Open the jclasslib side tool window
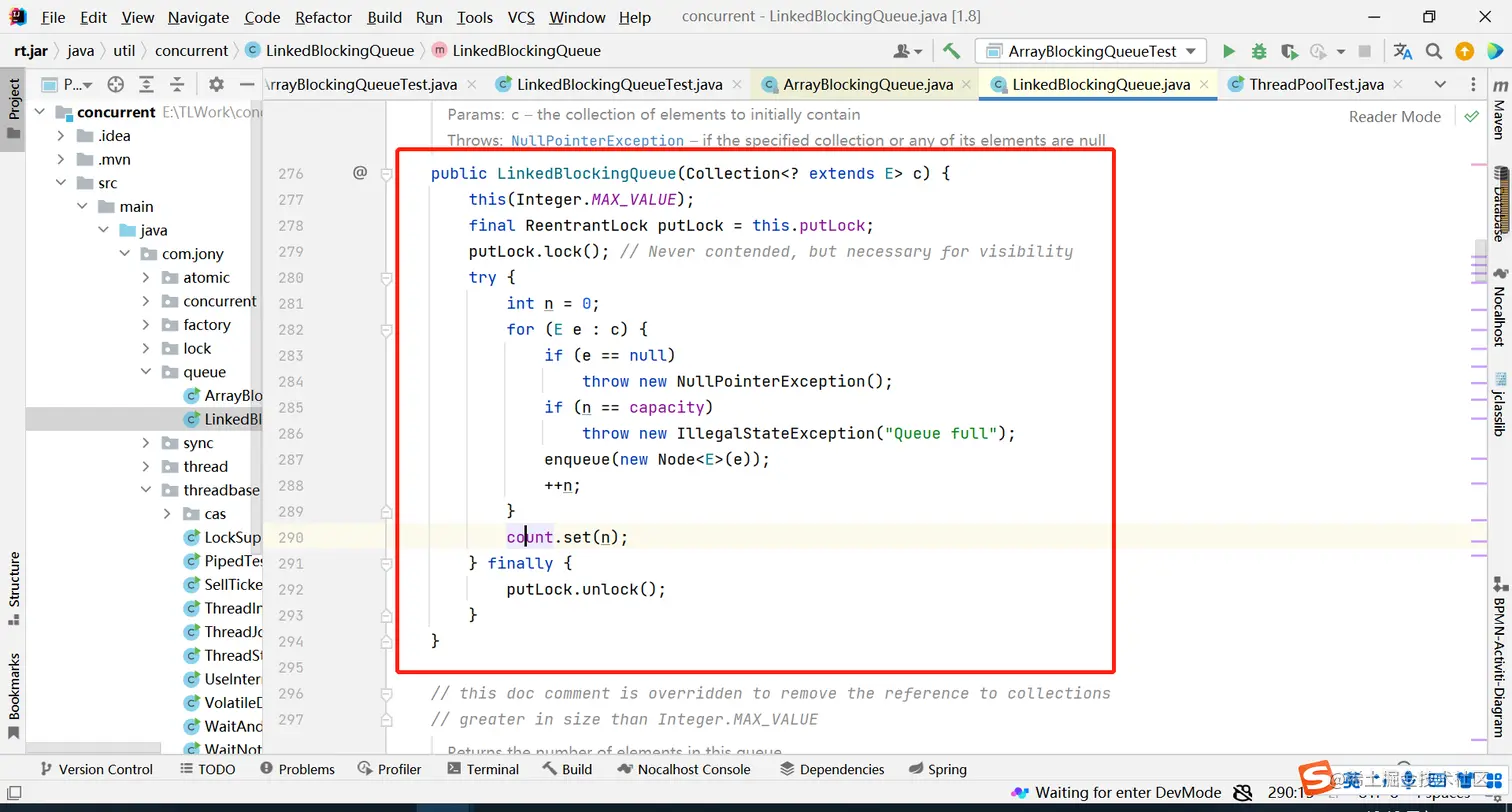This screenshot has width=1512, height=812. [x=1499, y=405]
